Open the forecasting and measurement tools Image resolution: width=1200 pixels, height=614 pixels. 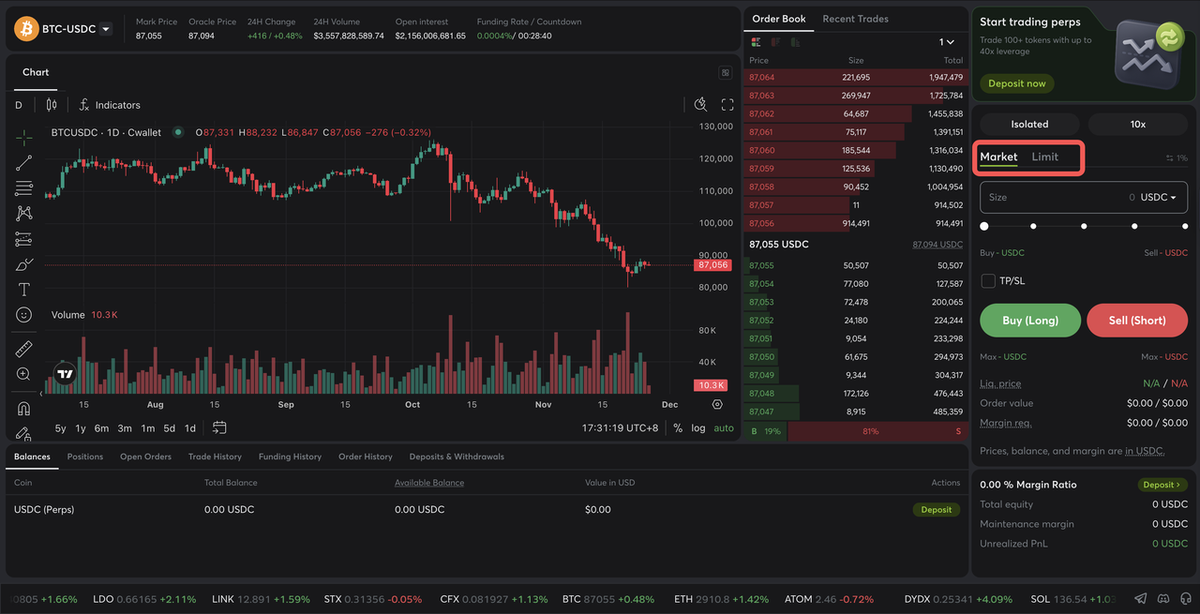pos(24,239)
